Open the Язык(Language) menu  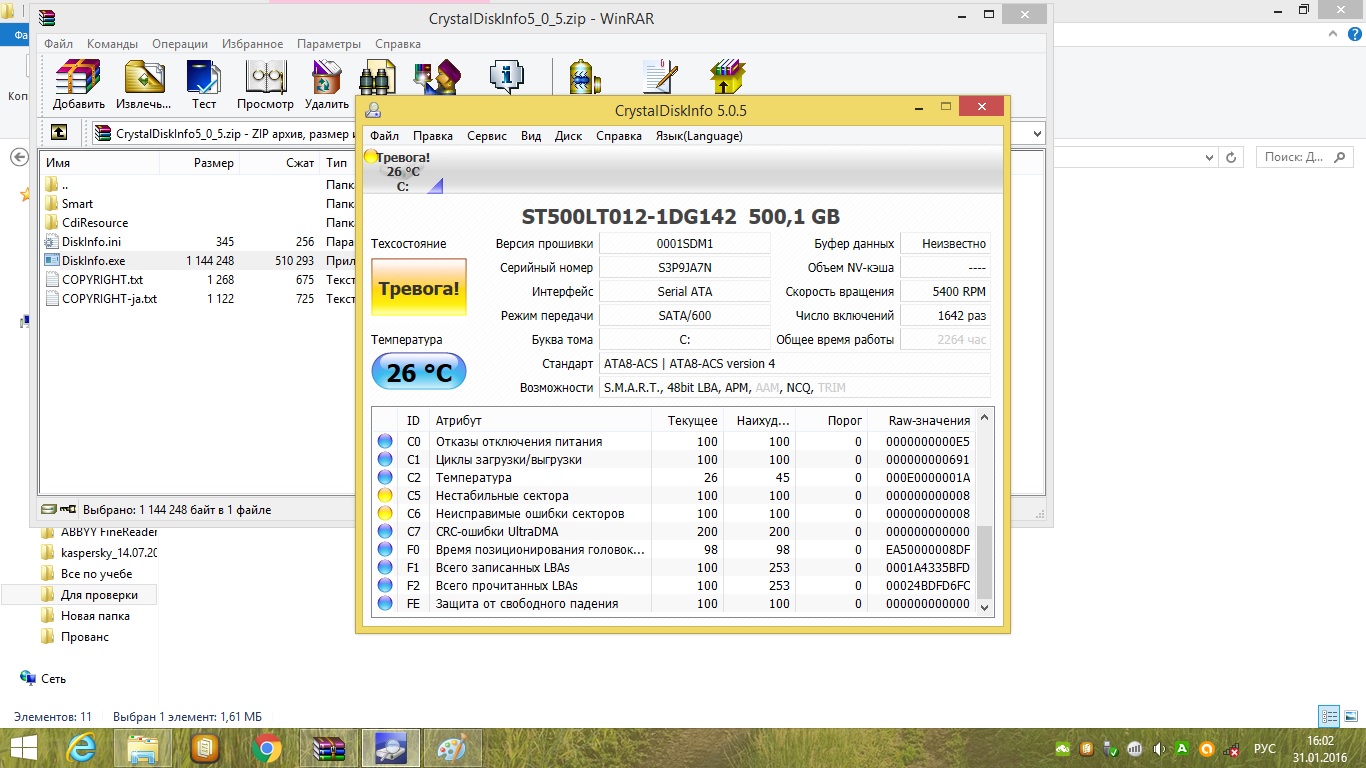click(699, 136)
